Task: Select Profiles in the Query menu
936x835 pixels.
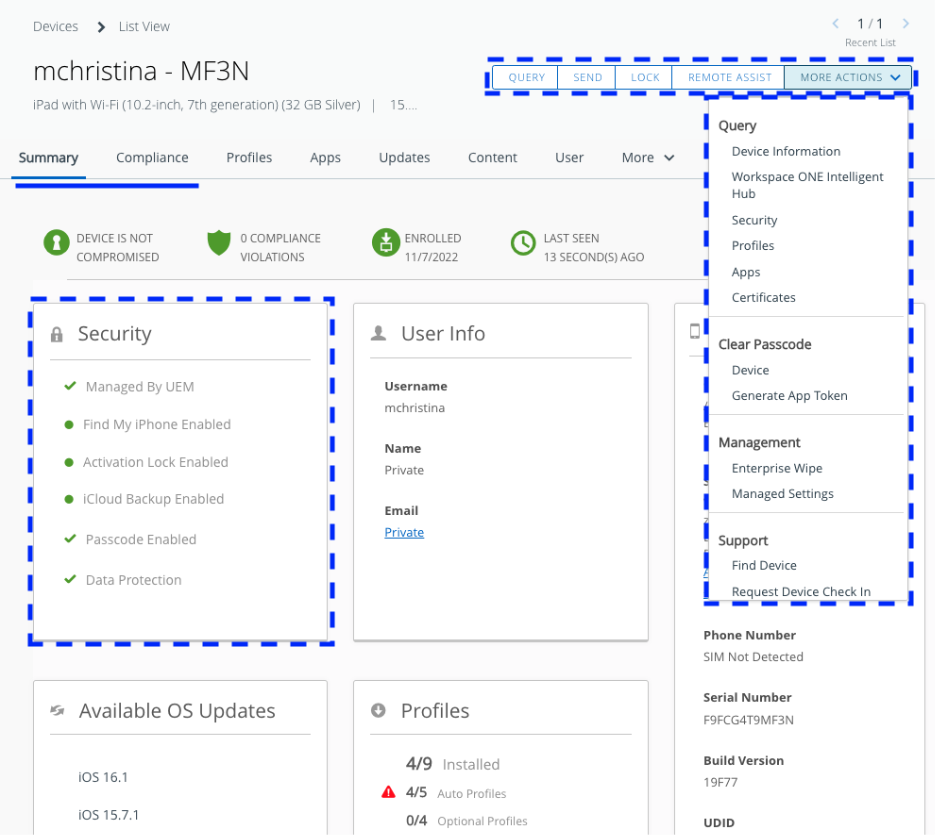Action: point(753,246)
